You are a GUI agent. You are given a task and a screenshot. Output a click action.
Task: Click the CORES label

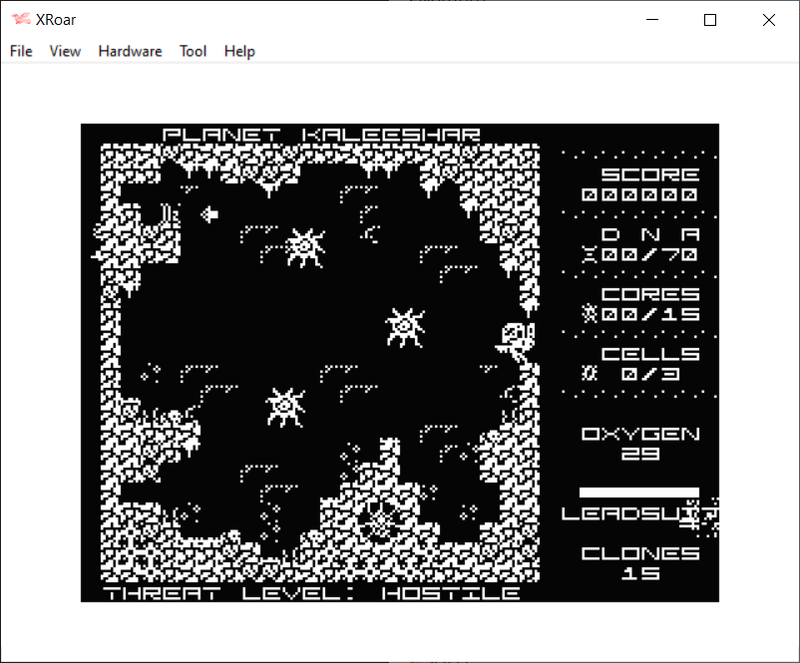(x=650, y=294)
